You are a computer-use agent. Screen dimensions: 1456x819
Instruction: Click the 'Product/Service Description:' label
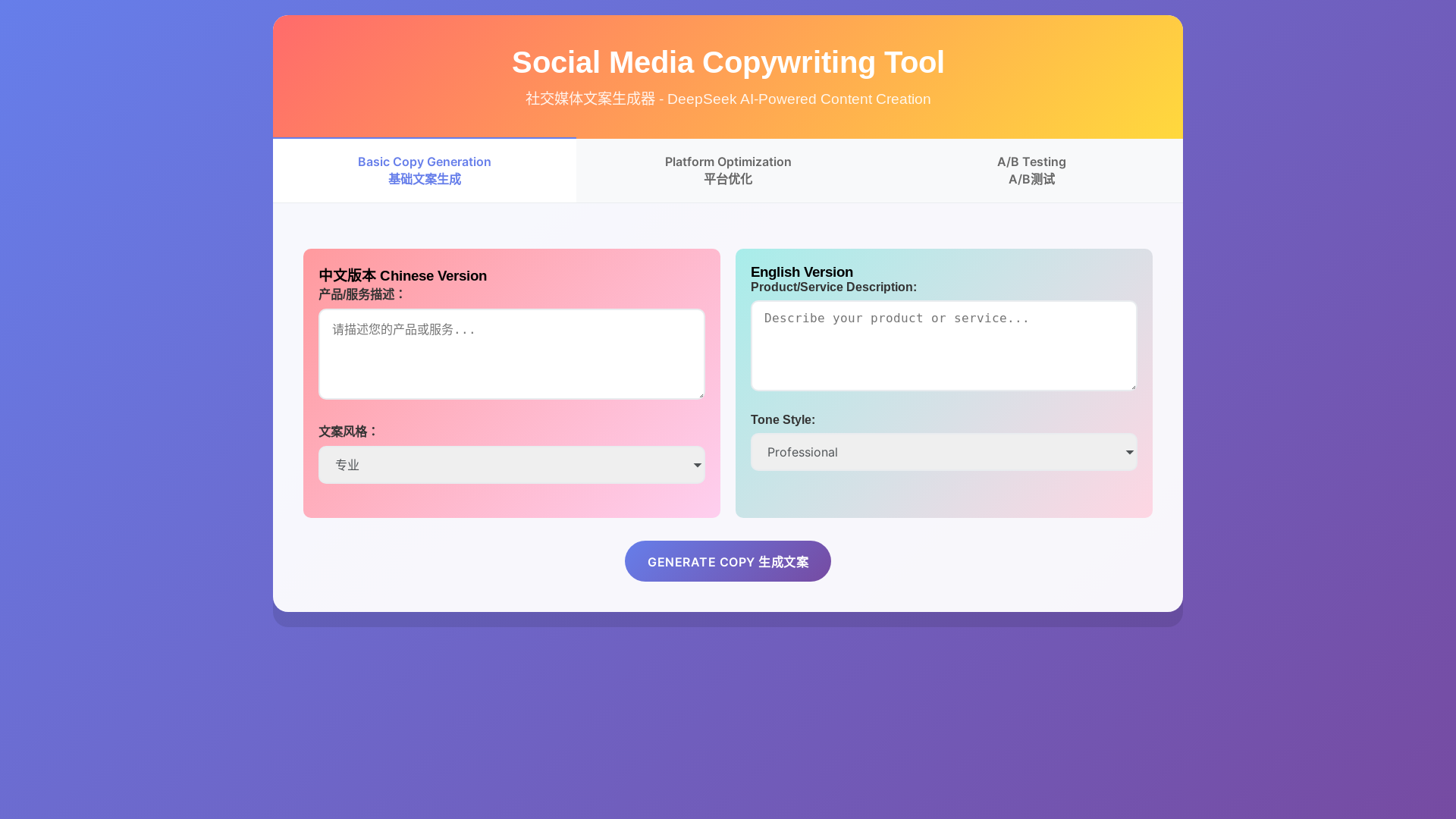tap(833, 287)
